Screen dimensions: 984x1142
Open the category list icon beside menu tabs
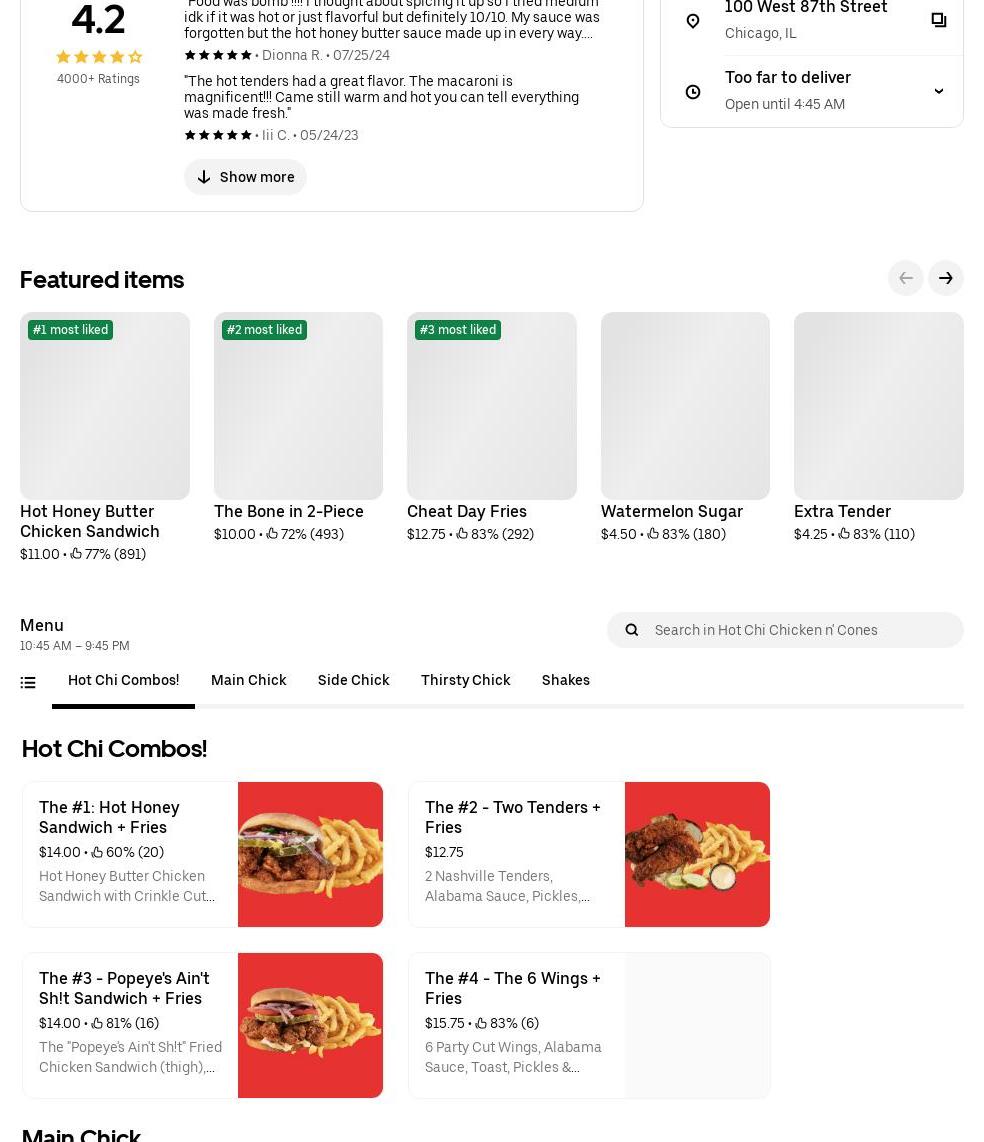point(28,682)
